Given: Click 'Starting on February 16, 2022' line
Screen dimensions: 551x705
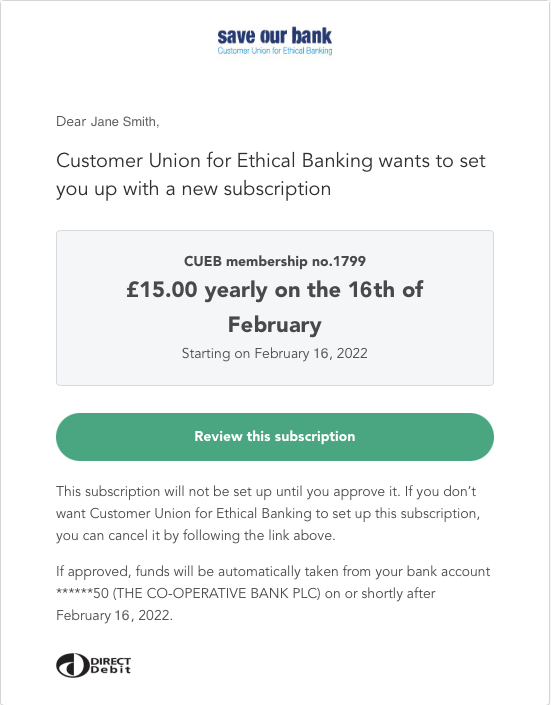Looking at the screenshot, I should (275, 353).
